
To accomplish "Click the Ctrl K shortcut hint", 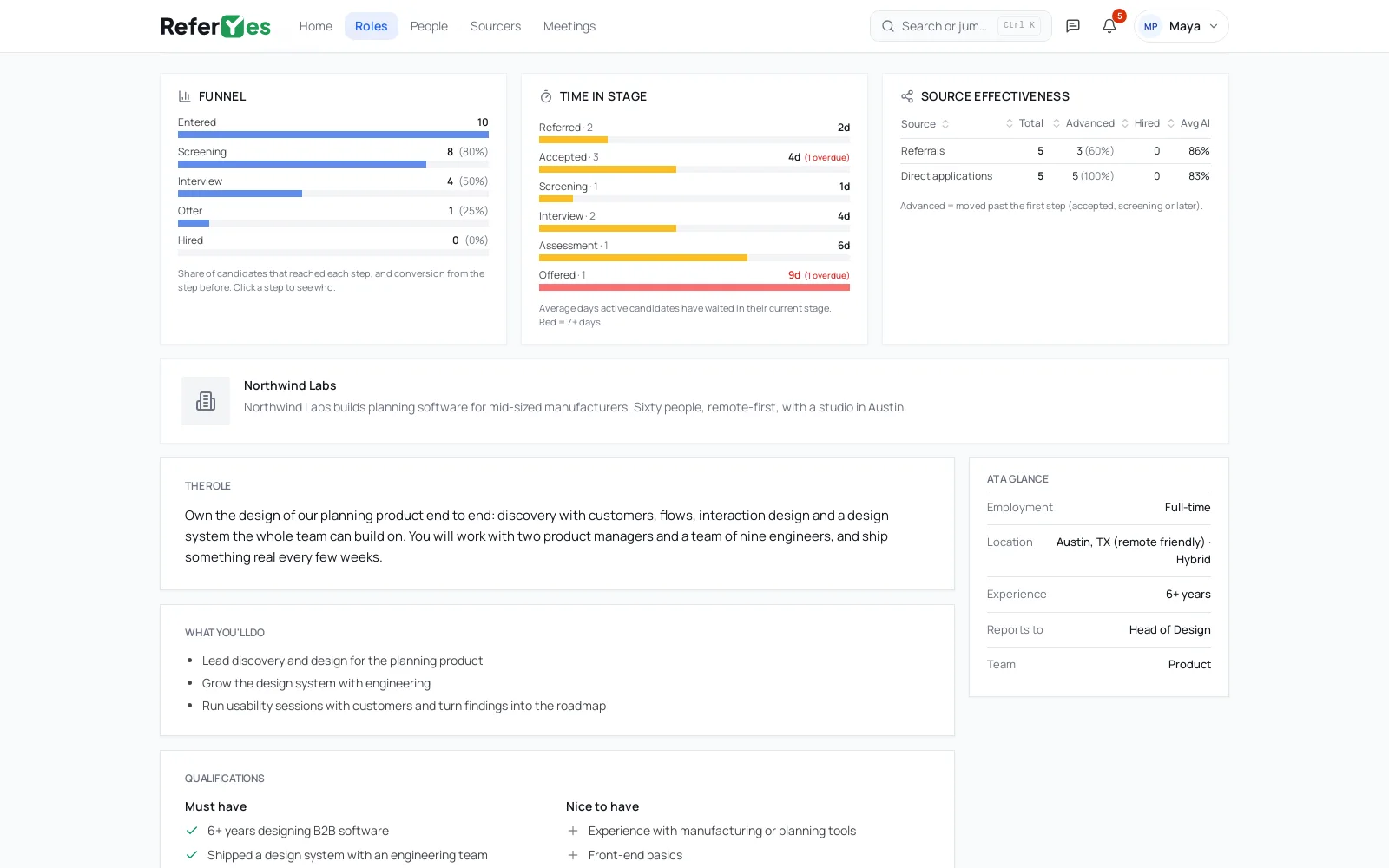I will coord(1019,26).
